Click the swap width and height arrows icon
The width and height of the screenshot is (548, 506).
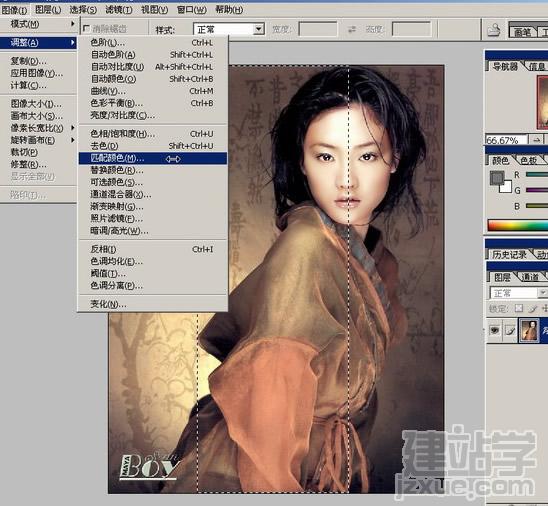[x=352, y=30]
